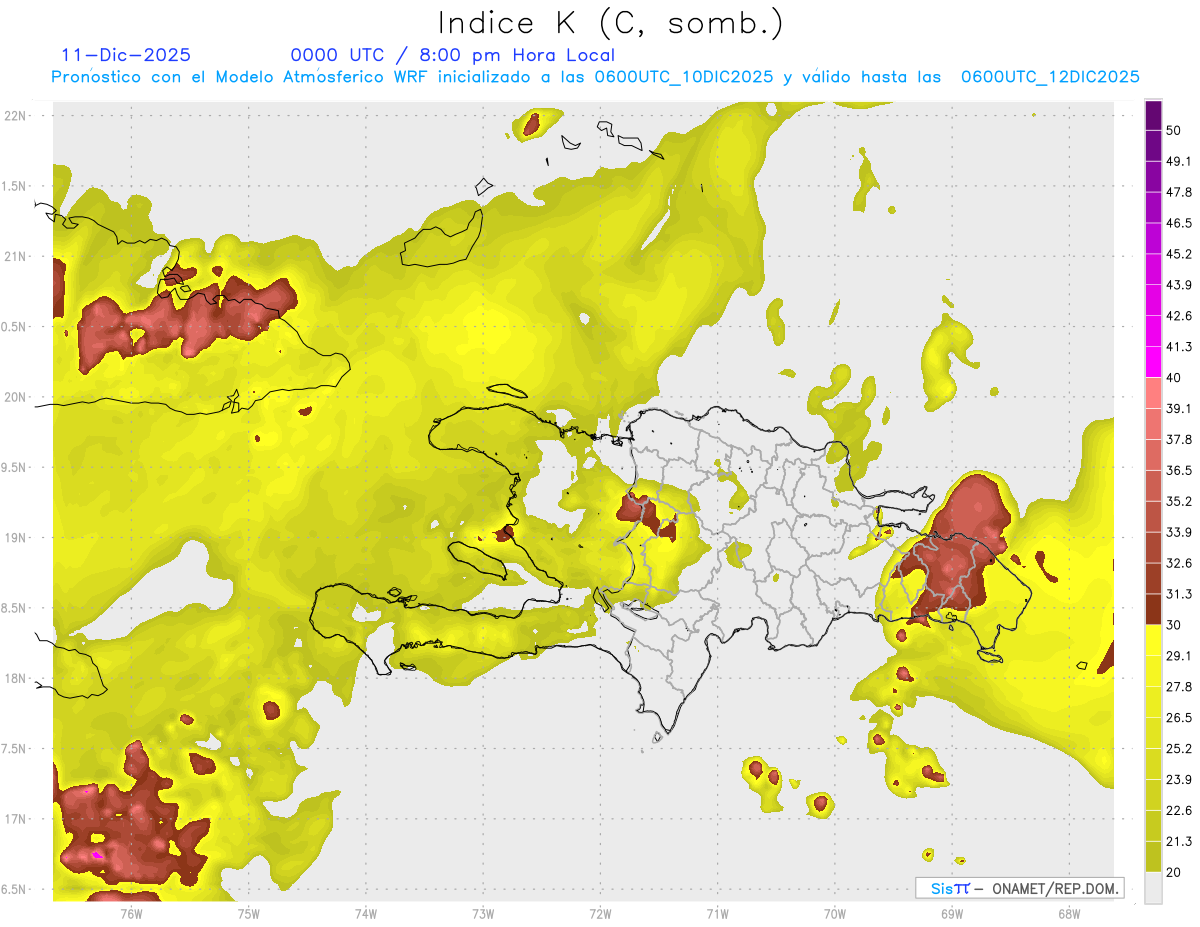Pick the gray swatch below 20 on the scale
The image size is (1200, 927).
point(1153,888)
